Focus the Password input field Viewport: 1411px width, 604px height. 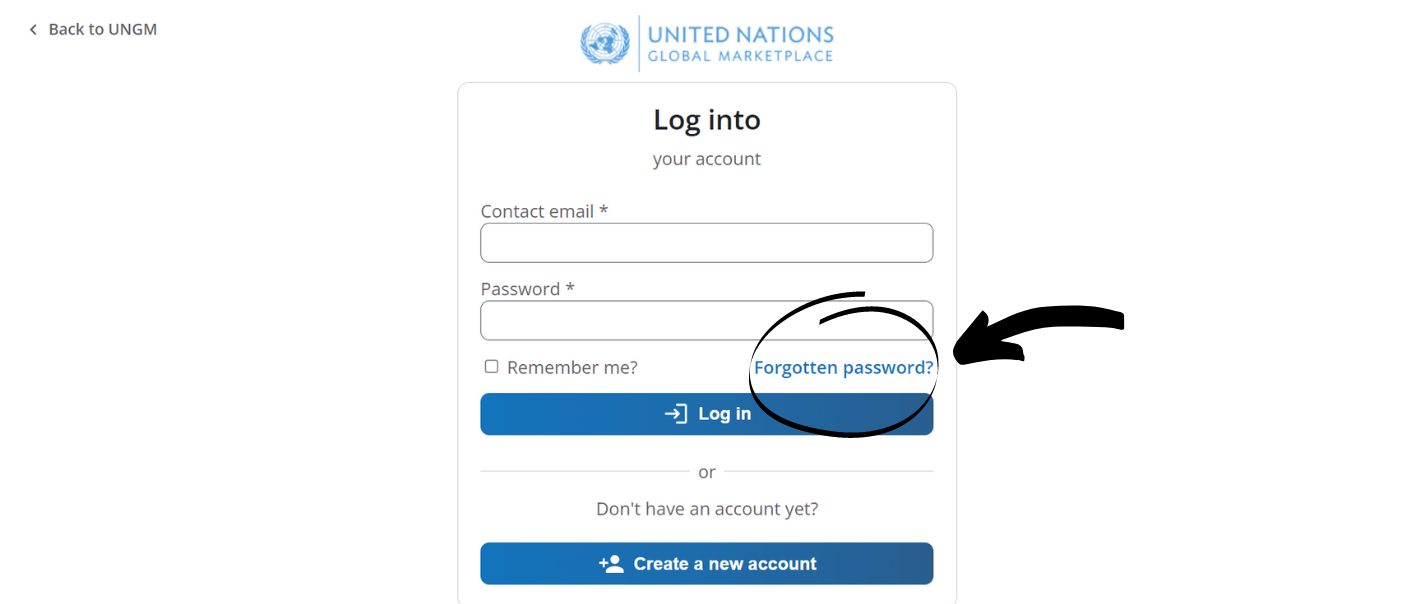[706, 321]
